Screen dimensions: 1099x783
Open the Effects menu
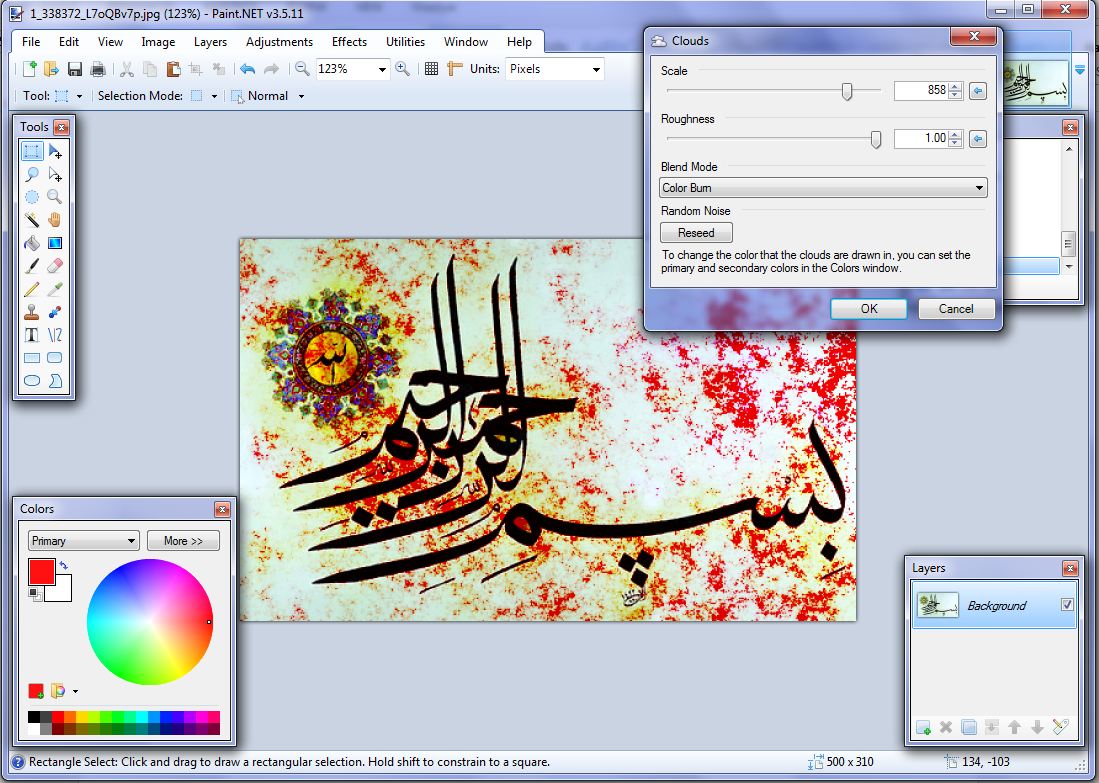point(349,42)
